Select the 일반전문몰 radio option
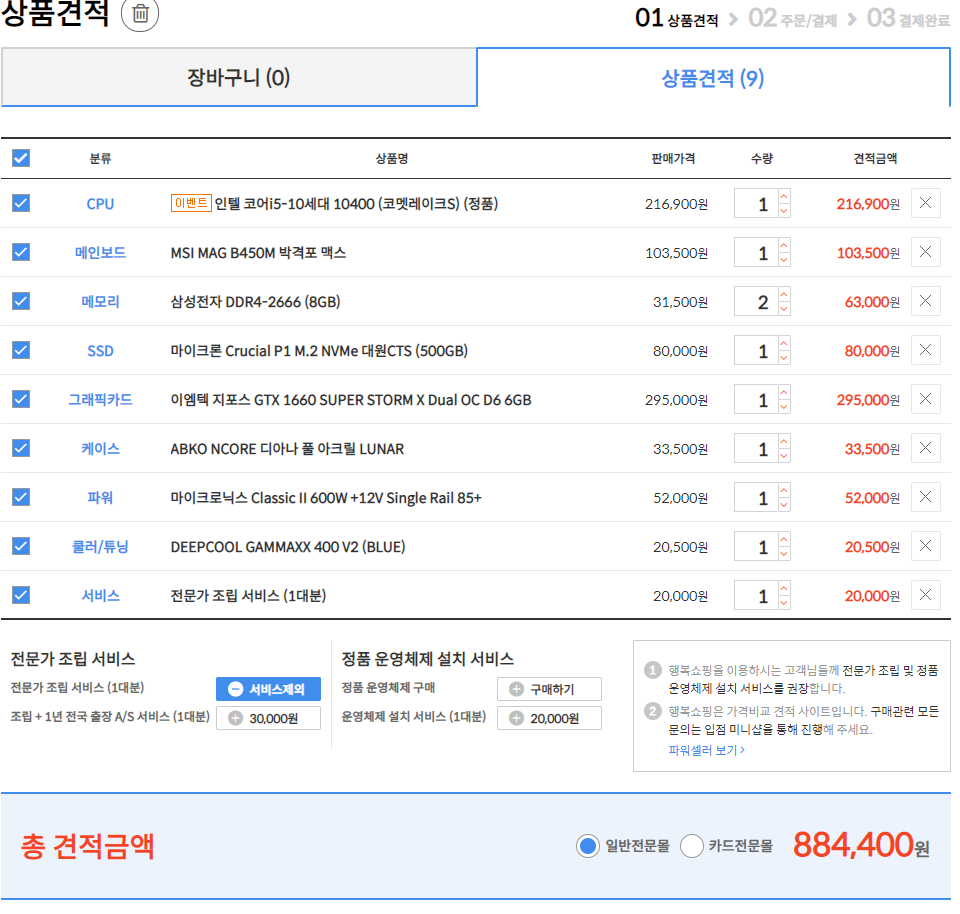The width and height of the screenshot is (960, 914). [x=588, y=846]
